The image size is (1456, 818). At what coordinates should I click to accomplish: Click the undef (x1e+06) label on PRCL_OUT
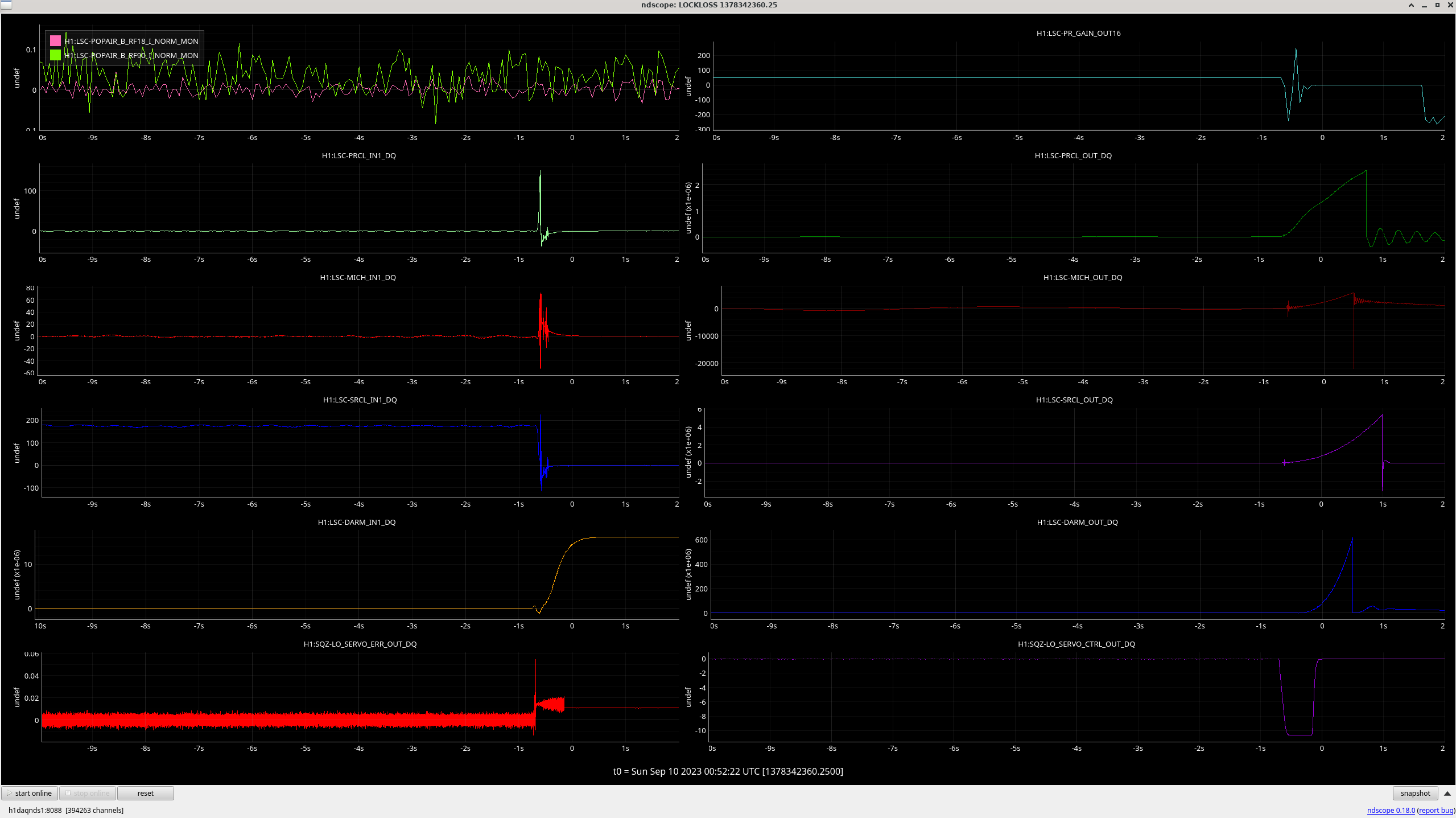coord(688,208)
